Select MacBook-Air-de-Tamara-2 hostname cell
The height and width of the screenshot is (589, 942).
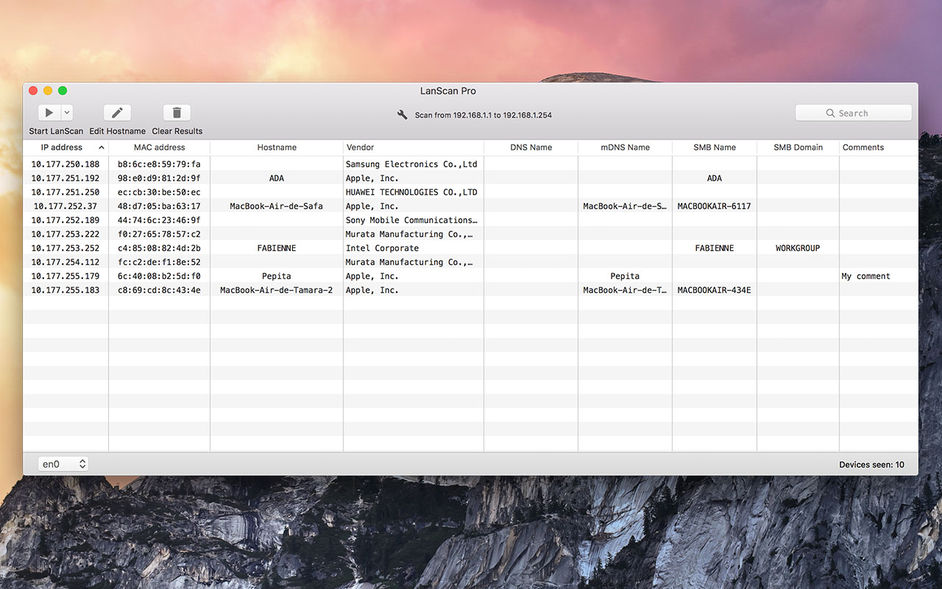coord(276,290)
